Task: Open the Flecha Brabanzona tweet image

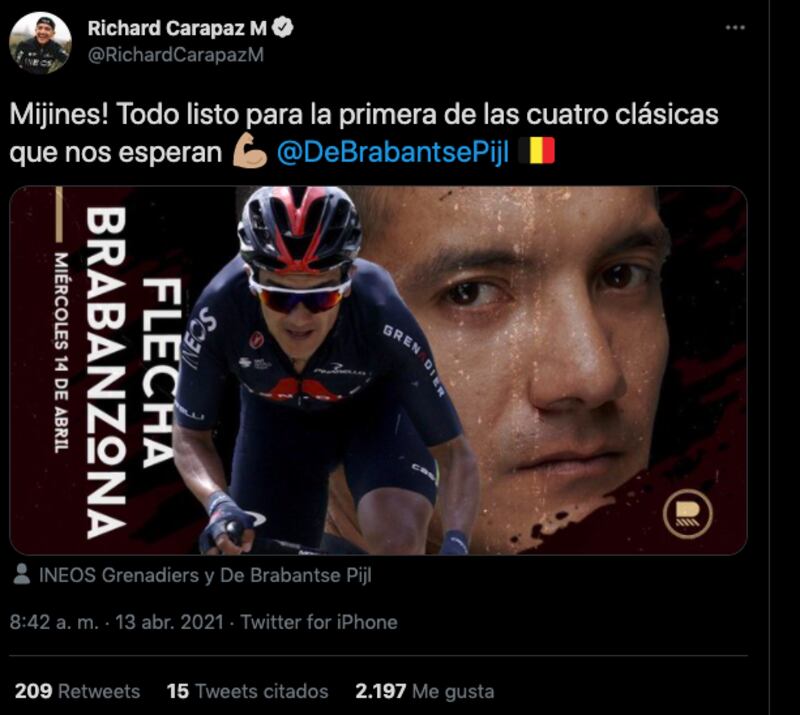Action: (378, 371)
